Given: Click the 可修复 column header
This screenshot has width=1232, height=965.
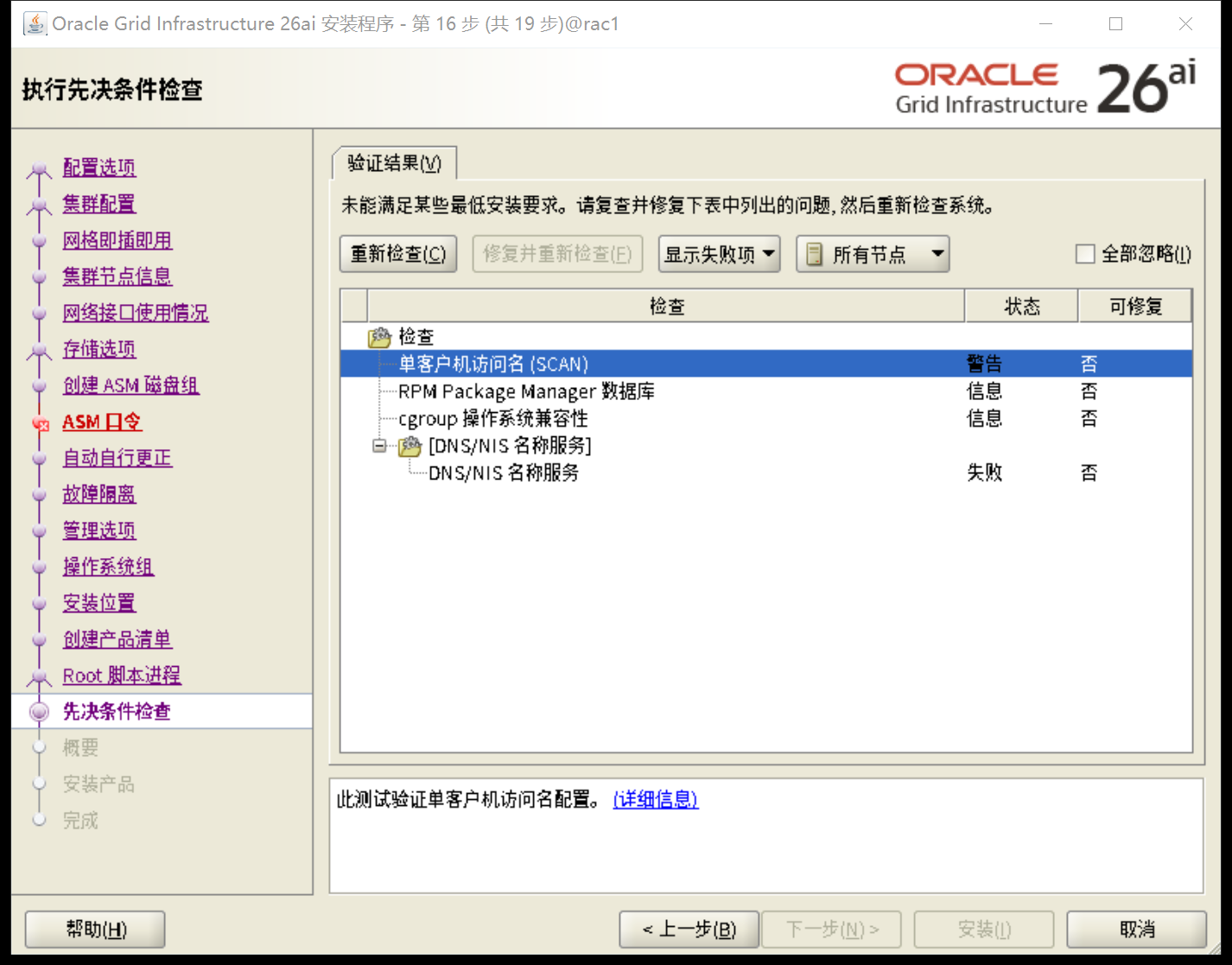Looking at the screenshot, I should (1135, 307).
